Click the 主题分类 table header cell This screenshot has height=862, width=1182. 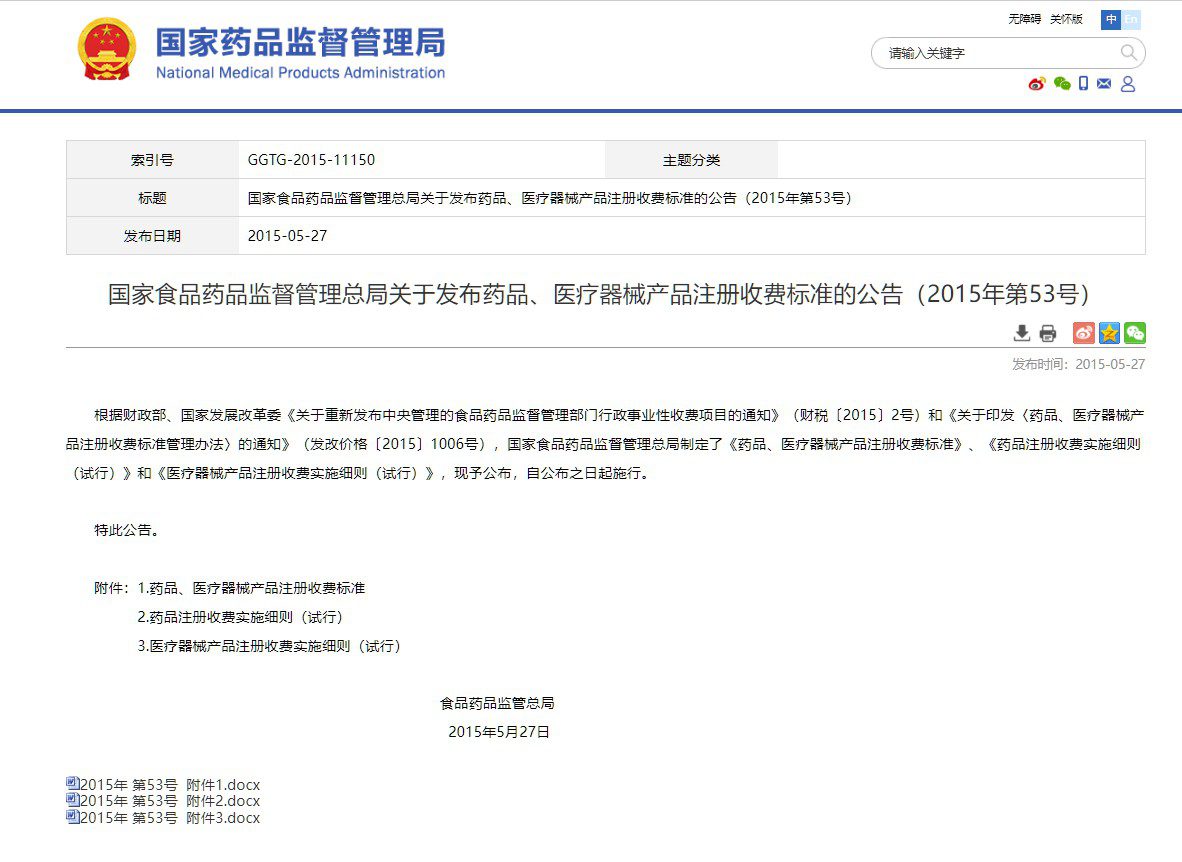pos(691,160)
